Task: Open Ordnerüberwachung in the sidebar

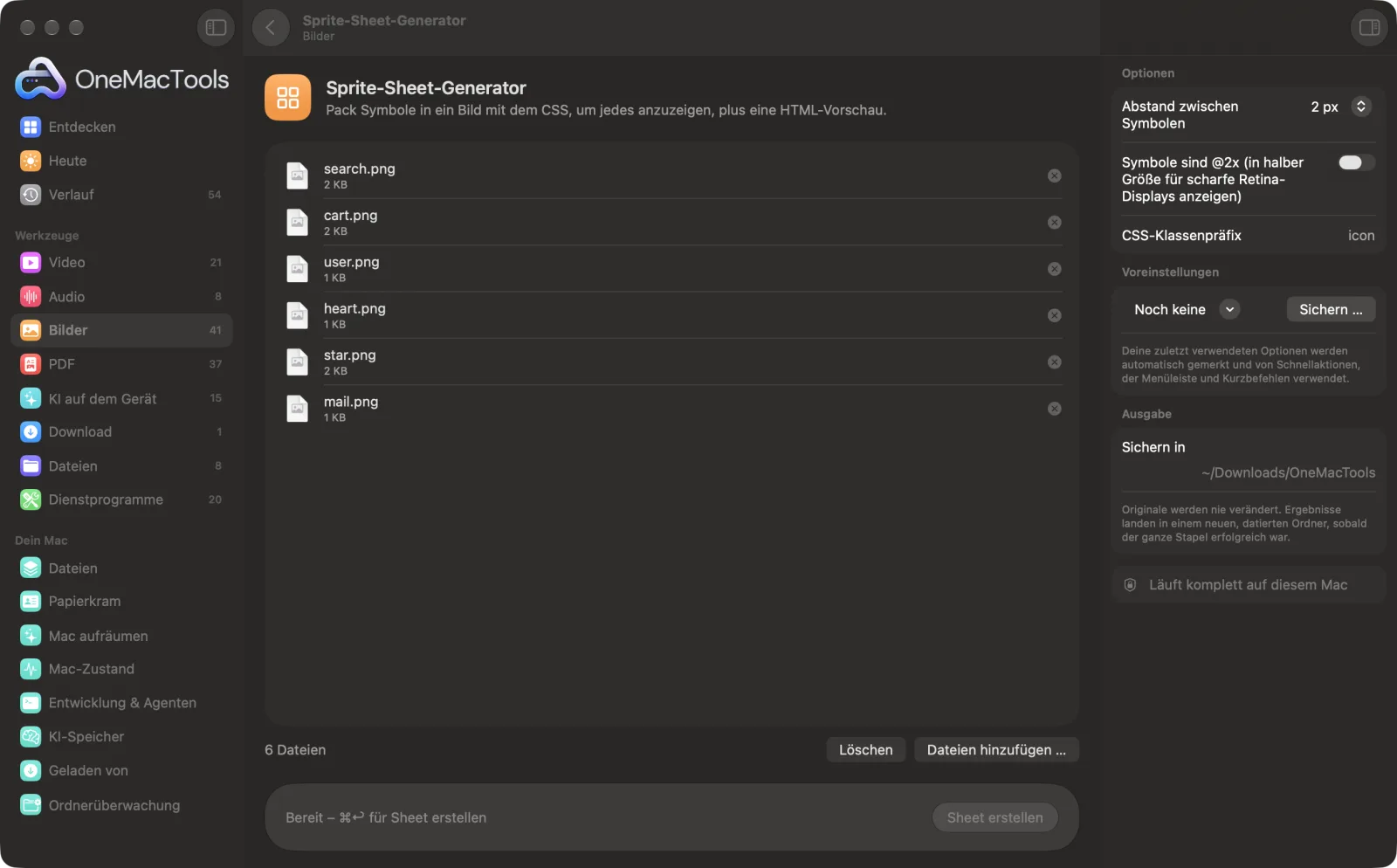Action: tap(121, 805)
